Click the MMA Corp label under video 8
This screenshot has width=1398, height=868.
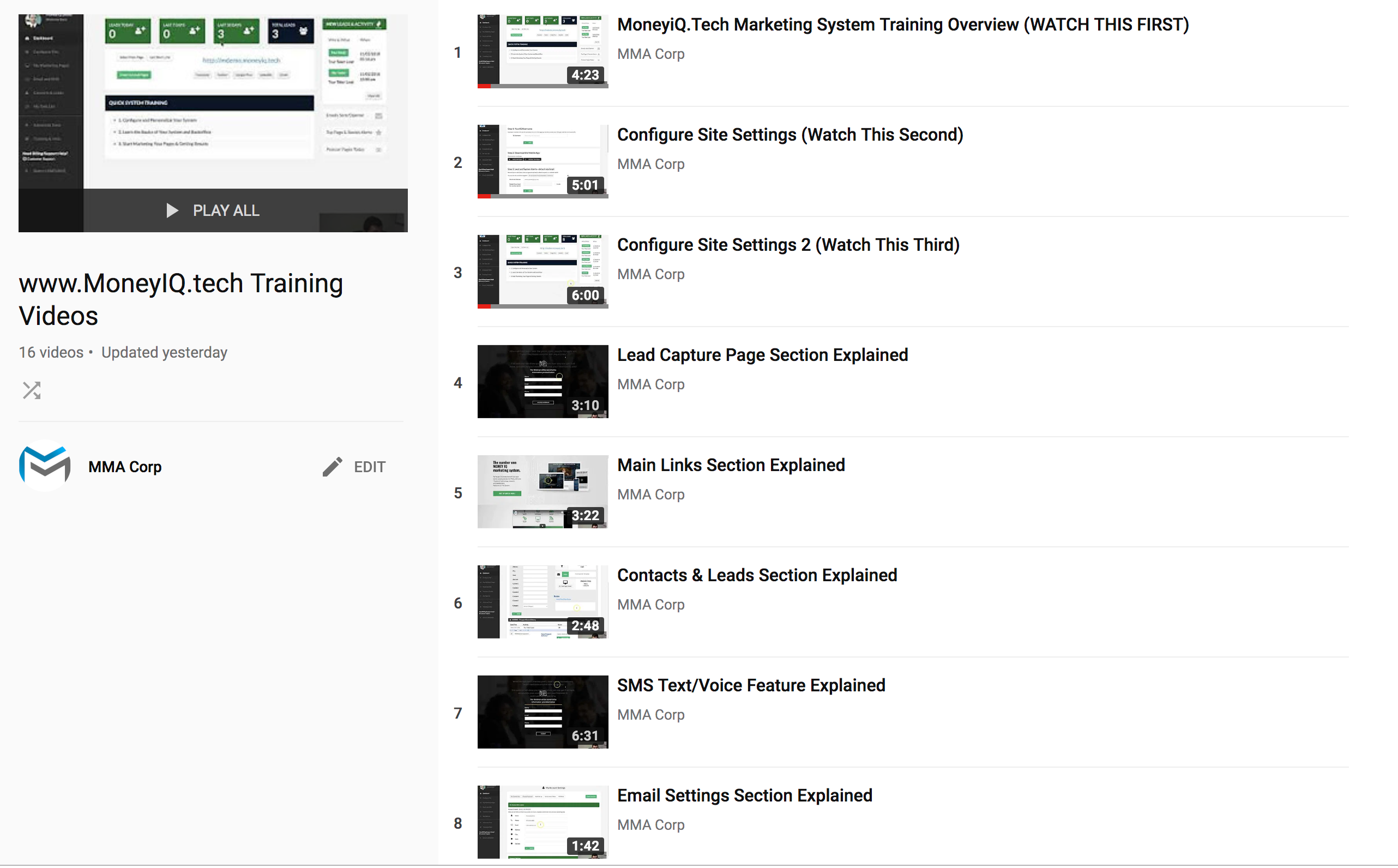coord(650,825)
